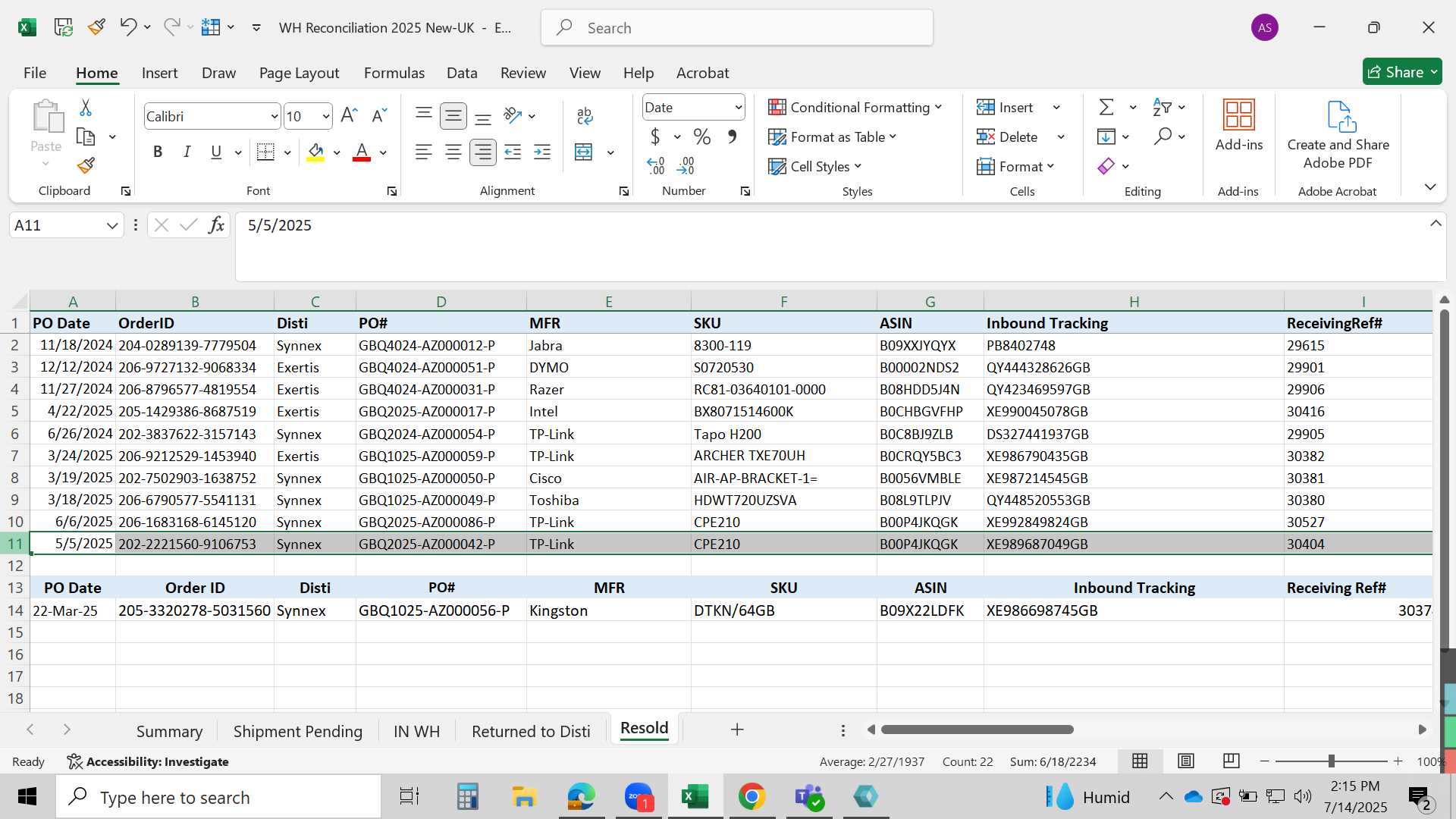This screenshot has width=1456, height=819.
Task: Click the Clear eraser icon
Action: [x=1106, y=166]
